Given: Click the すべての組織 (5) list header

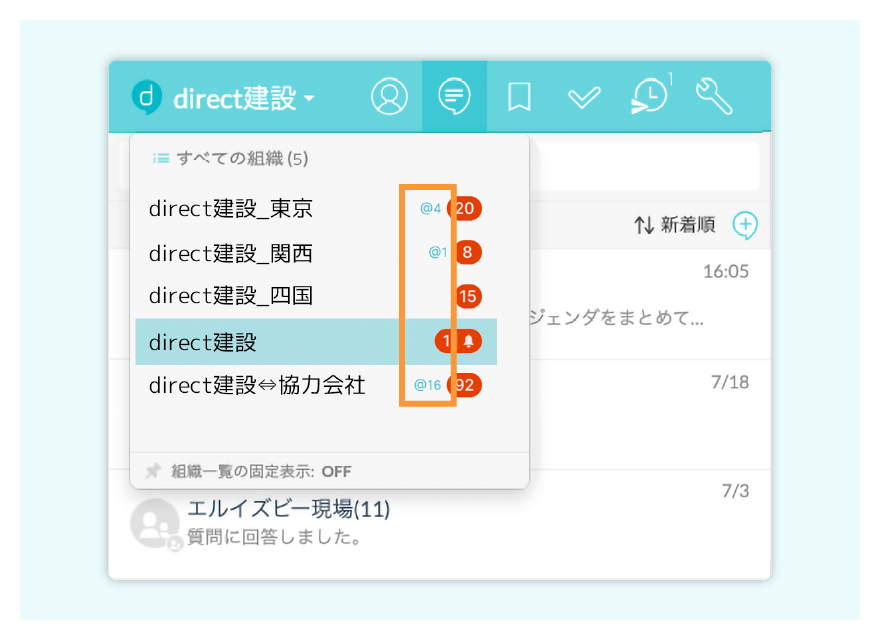Looking at the screenshot, I should point(231,158).
